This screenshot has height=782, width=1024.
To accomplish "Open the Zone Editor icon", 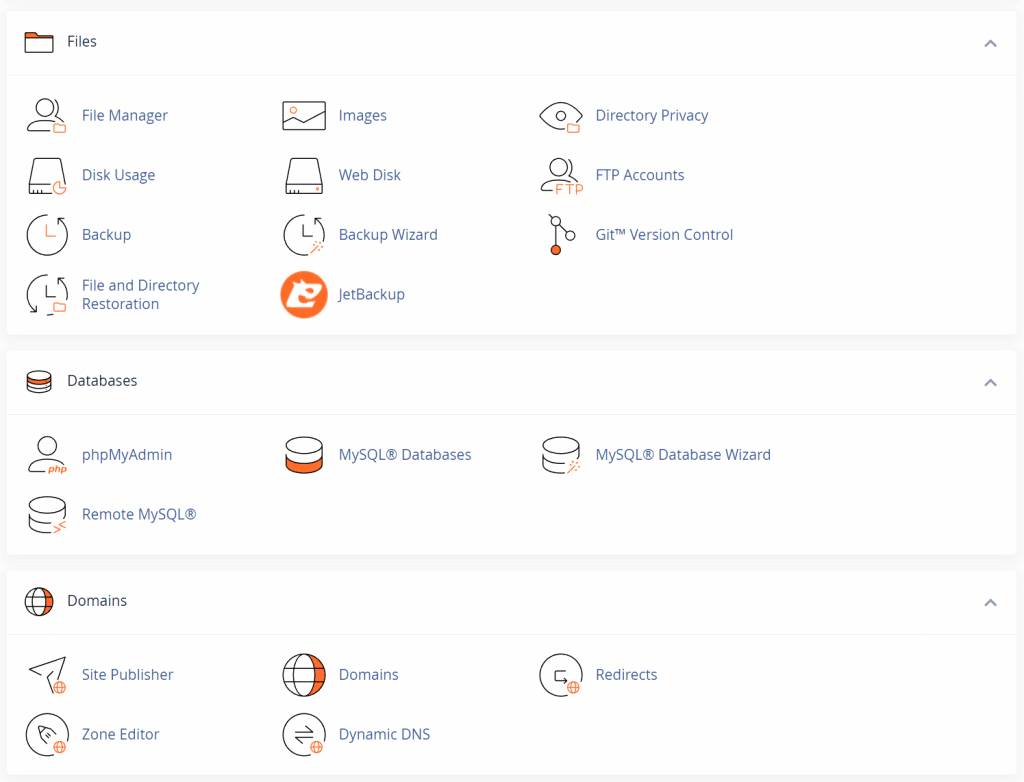I will 46,735.
